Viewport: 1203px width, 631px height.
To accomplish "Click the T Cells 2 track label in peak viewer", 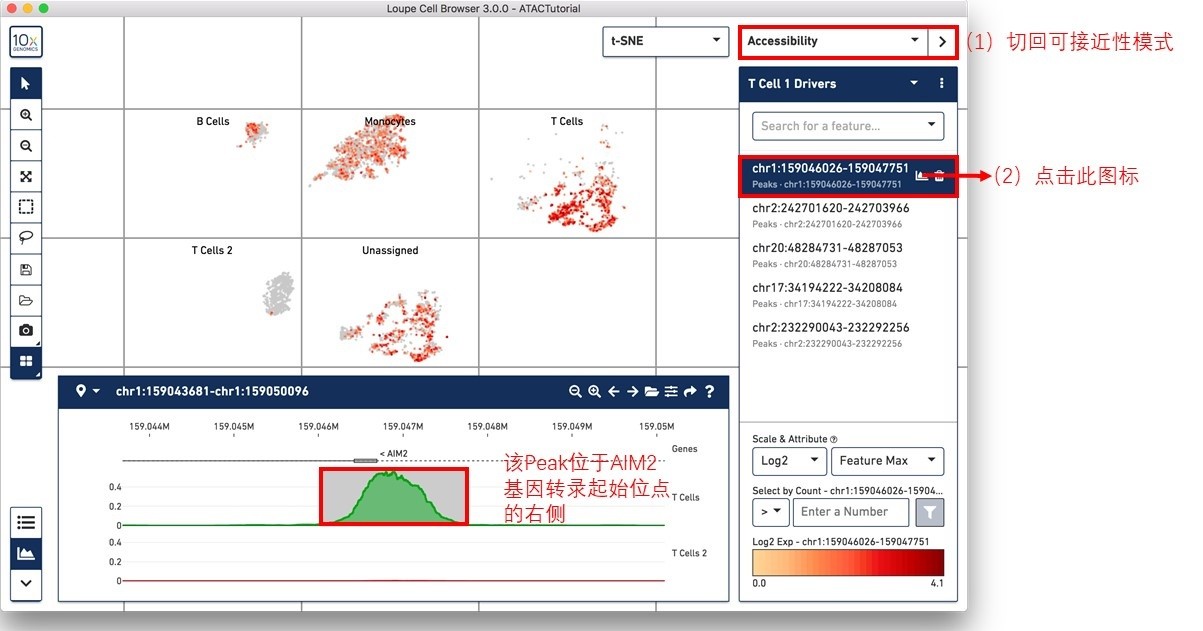I will [689, 553].
